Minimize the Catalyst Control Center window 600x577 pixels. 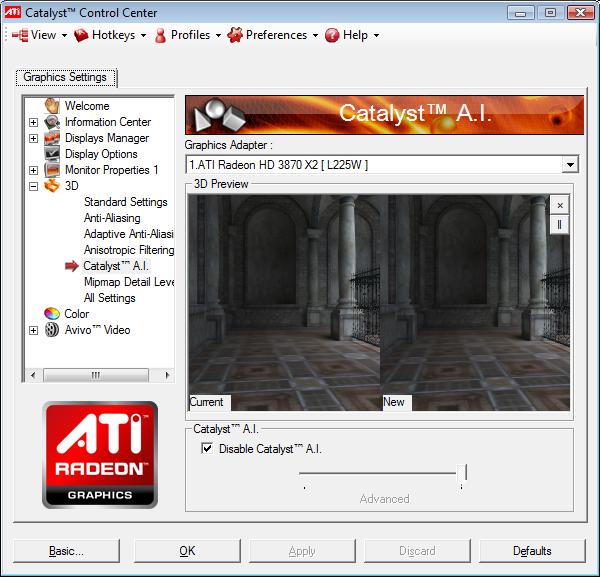coord(520,13)
